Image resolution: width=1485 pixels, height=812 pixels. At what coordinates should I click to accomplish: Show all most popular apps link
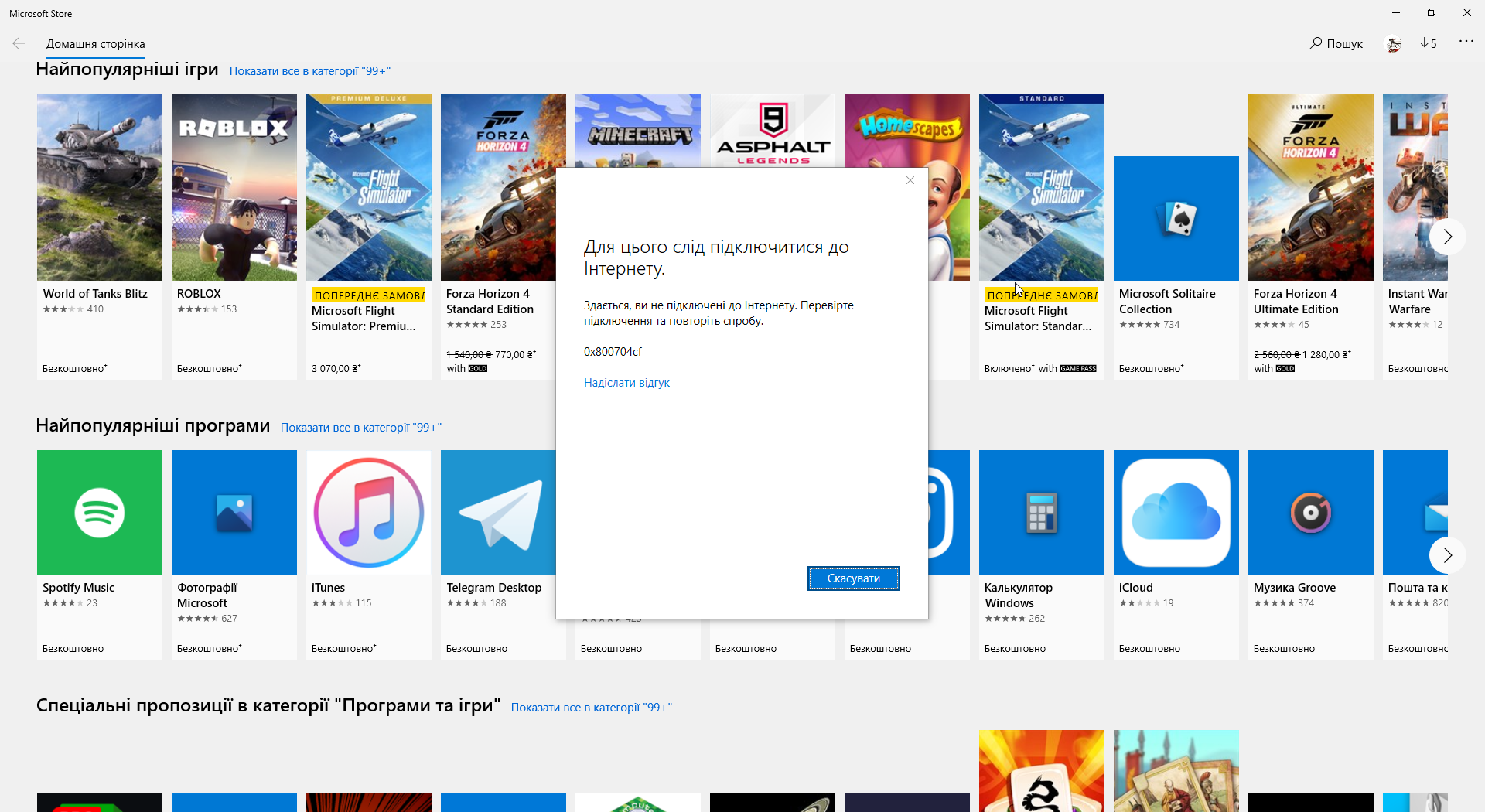tap(361, 428)
